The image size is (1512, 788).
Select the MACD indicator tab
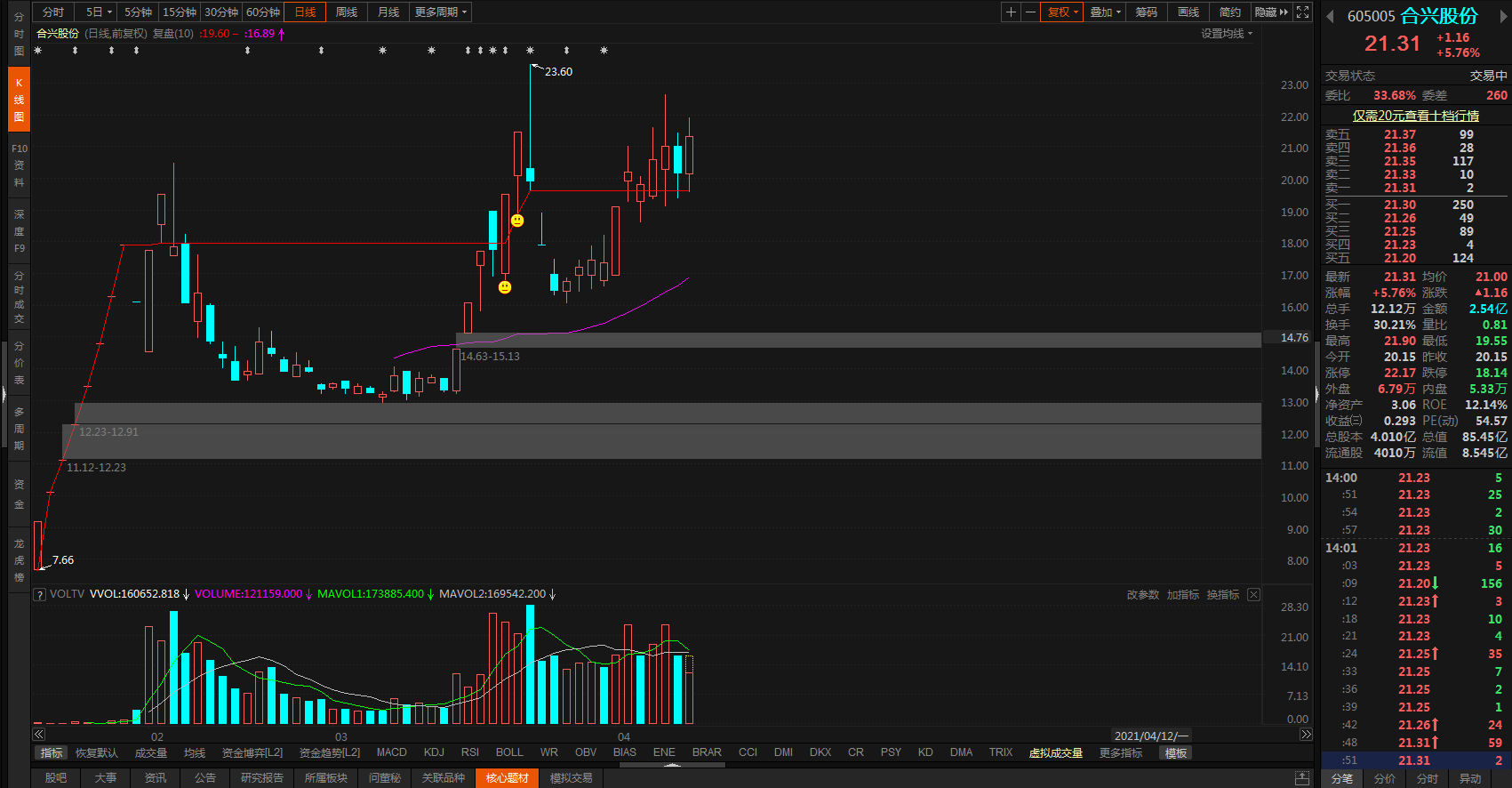point(391,752)
